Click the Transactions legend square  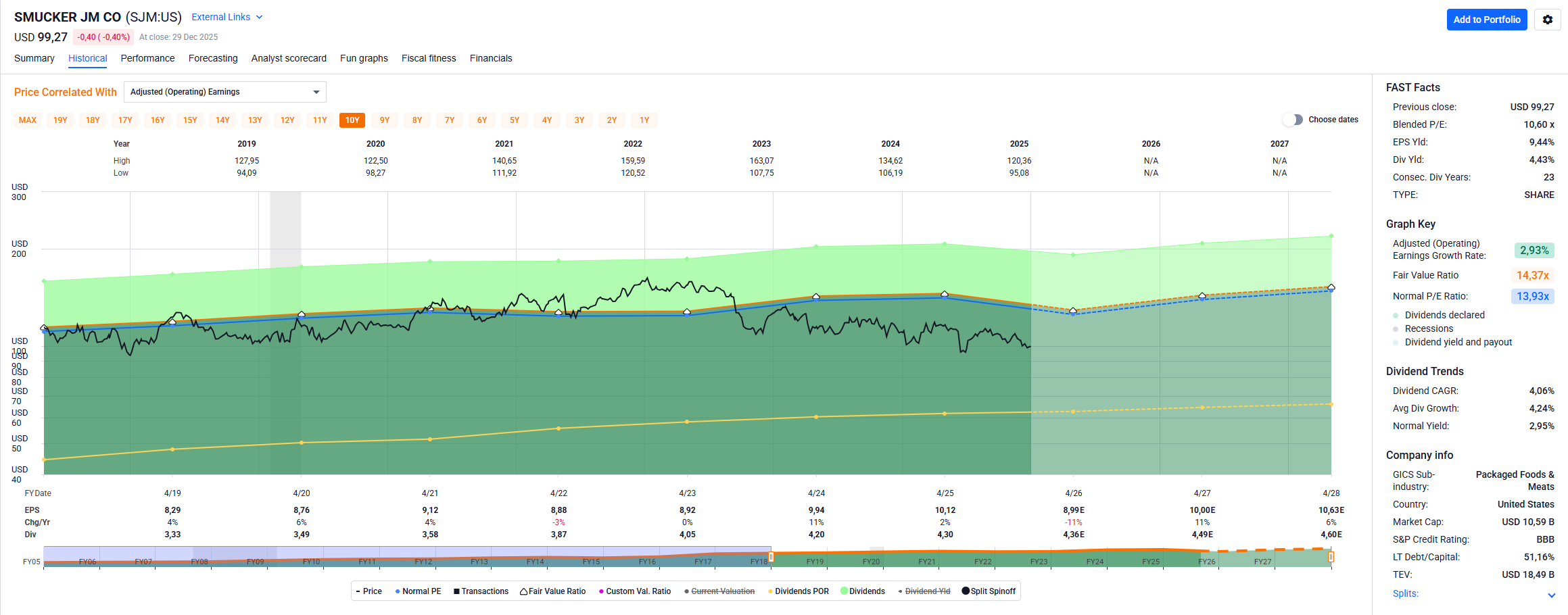456,591
